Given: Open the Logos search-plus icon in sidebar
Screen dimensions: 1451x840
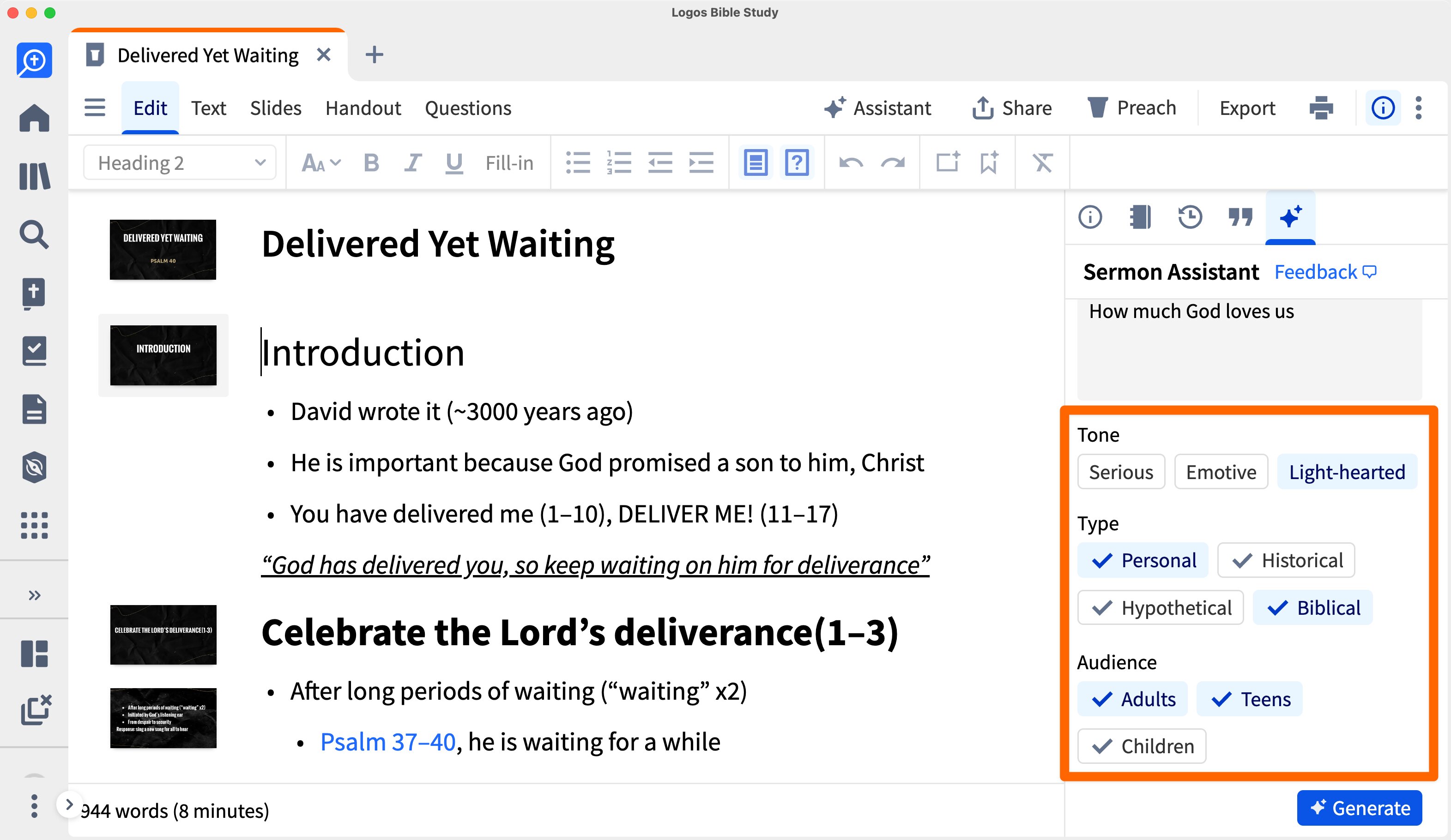Looking at the screenshot, I should [34, 60].
